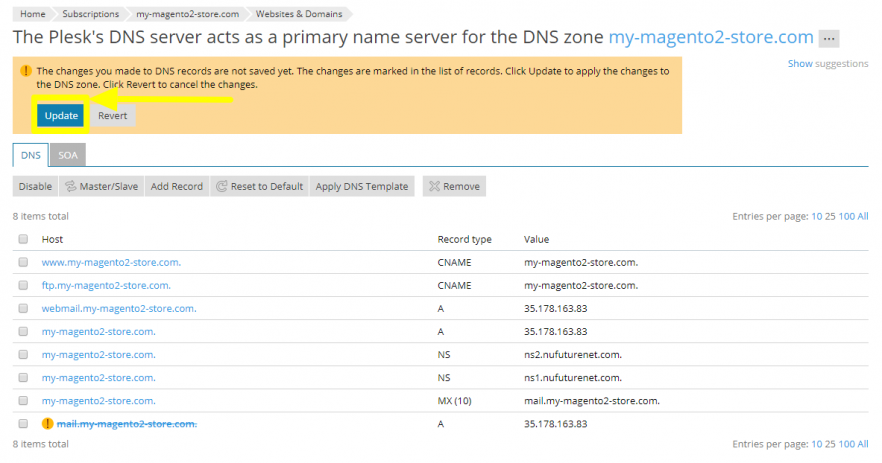Check the ftp.my-magento2-store.com record checkbox
882x463 pixels.
(x=23, y=285)
